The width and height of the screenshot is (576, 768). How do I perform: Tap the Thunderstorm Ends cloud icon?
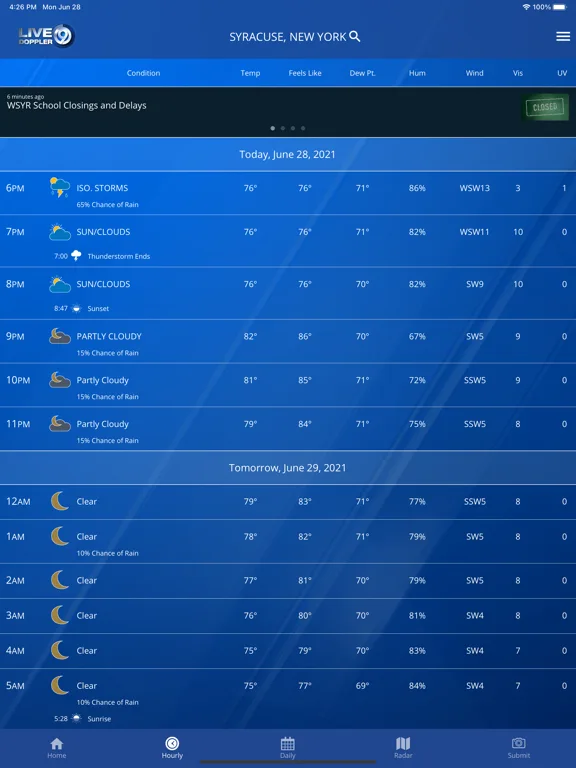[x=76, y=256]
